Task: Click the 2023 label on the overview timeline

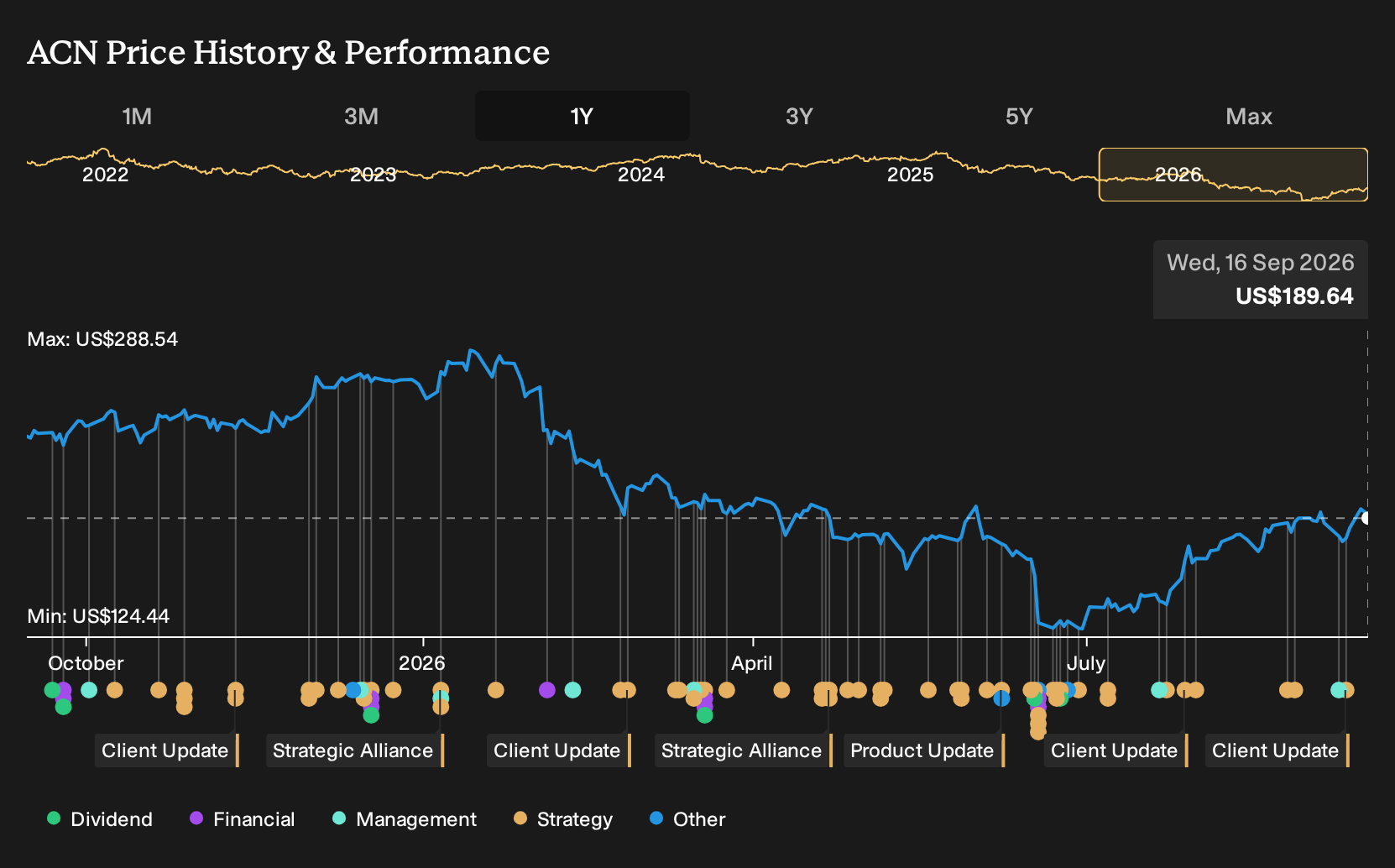Action: coord(373,175)
